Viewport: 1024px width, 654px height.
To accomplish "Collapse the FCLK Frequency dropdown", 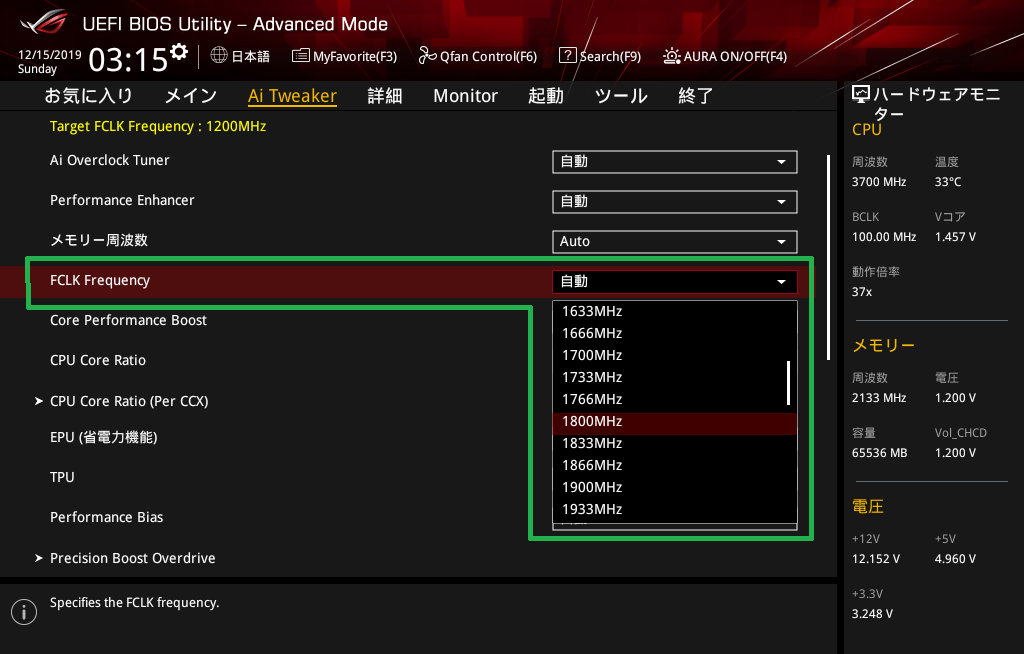I will pos(675,282).
